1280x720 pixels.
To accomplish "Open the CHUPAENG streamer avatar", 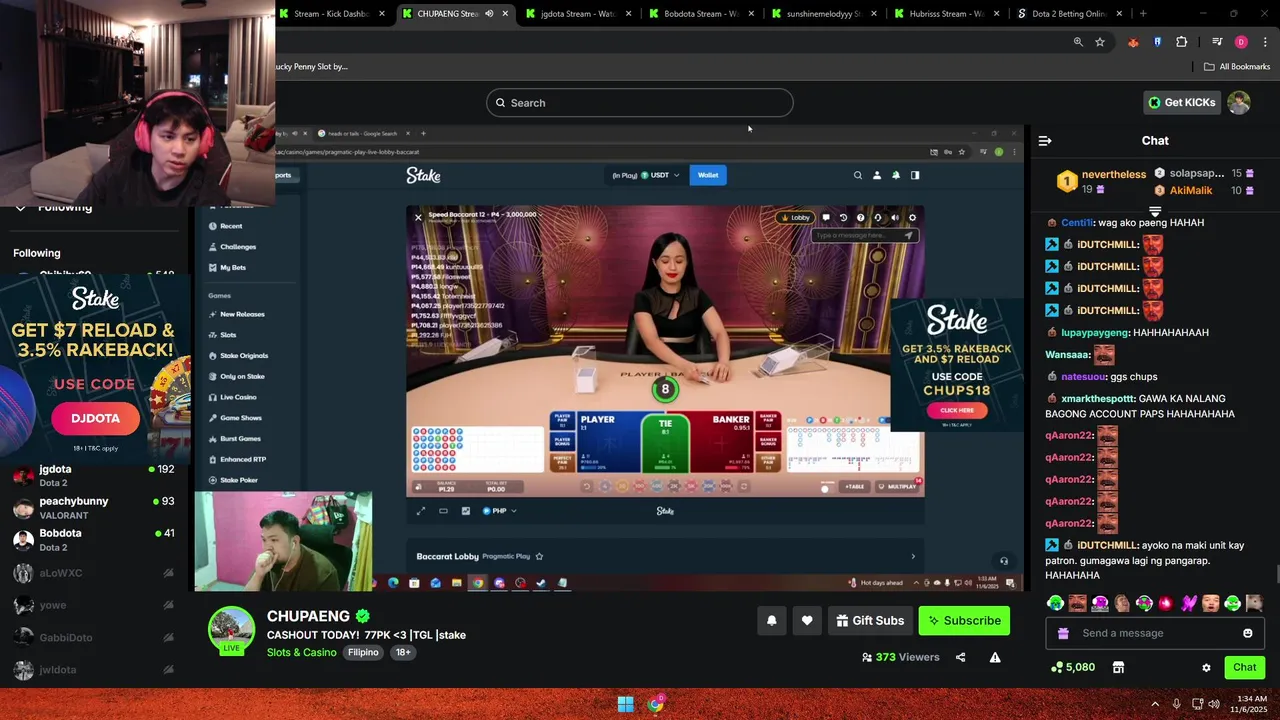I will 231,631.
